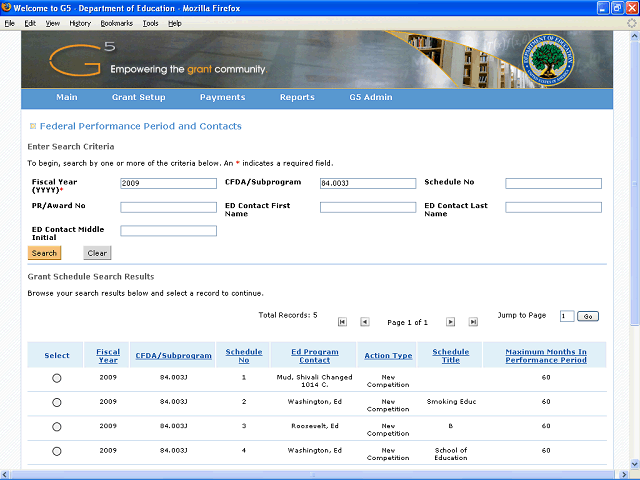Open the Reports navigation menu
The image size is (640, 480).
tap(297, 98)
